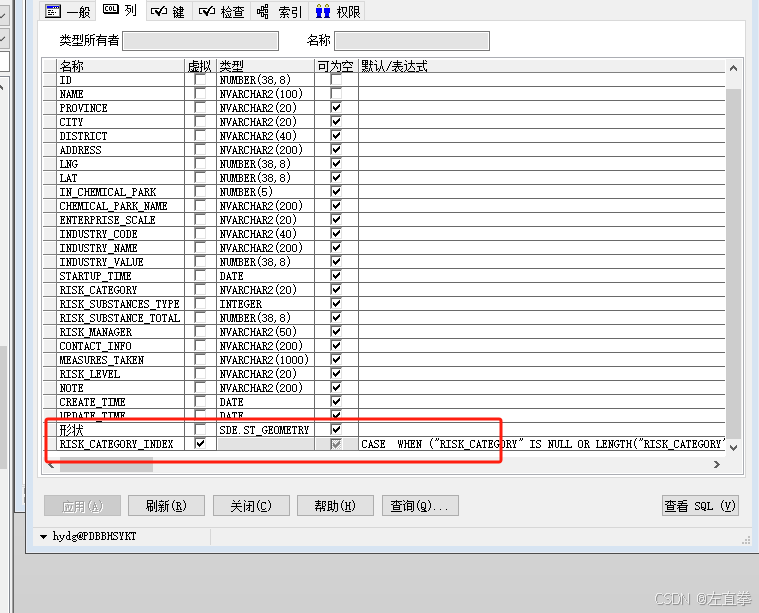Image resolution: width=759 pixels, height=613 pixels.
Task: Select the RISK_MANAGER name cell
Action: click(121, 332)
